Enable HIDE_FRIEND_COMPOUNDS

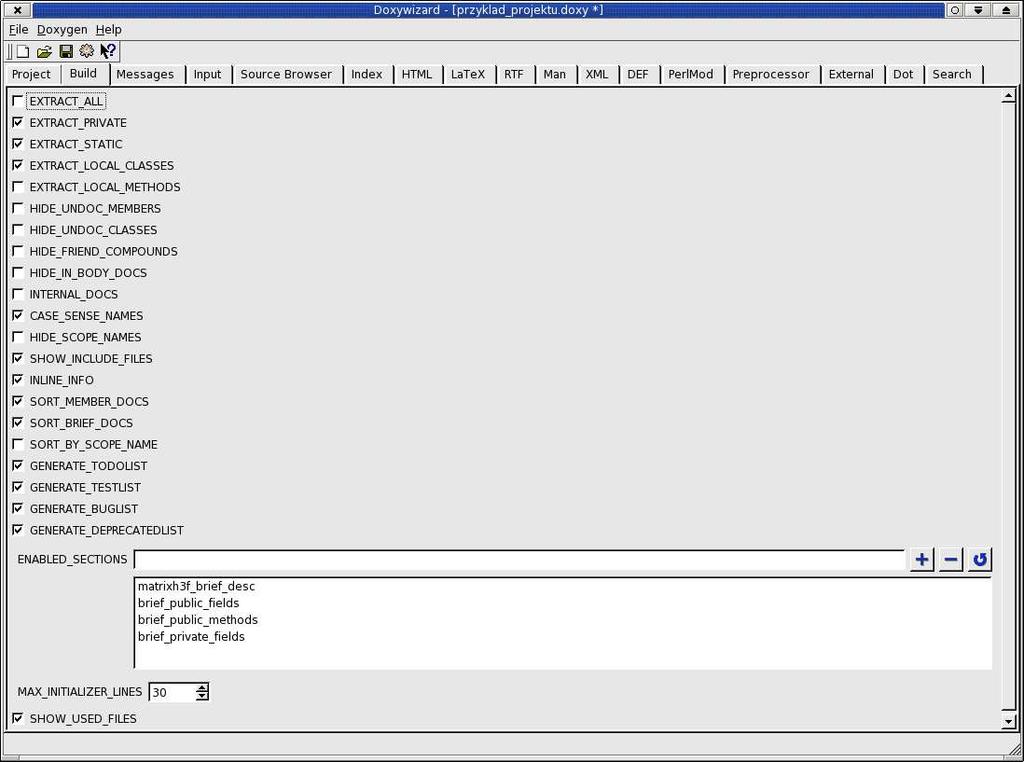point(18,251)
